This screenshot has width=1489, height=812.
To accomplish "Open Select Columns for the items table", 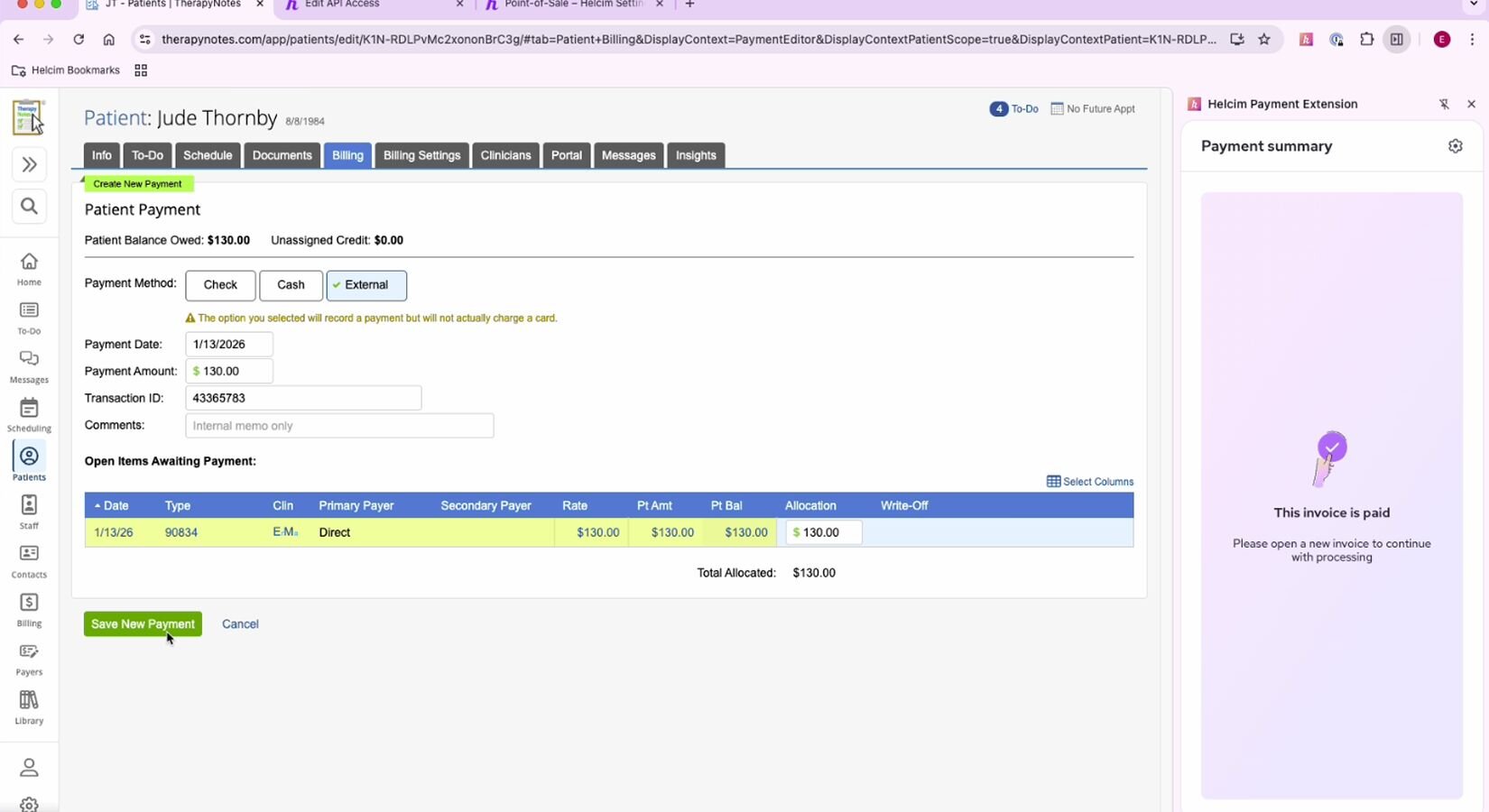I will 1090,482.
